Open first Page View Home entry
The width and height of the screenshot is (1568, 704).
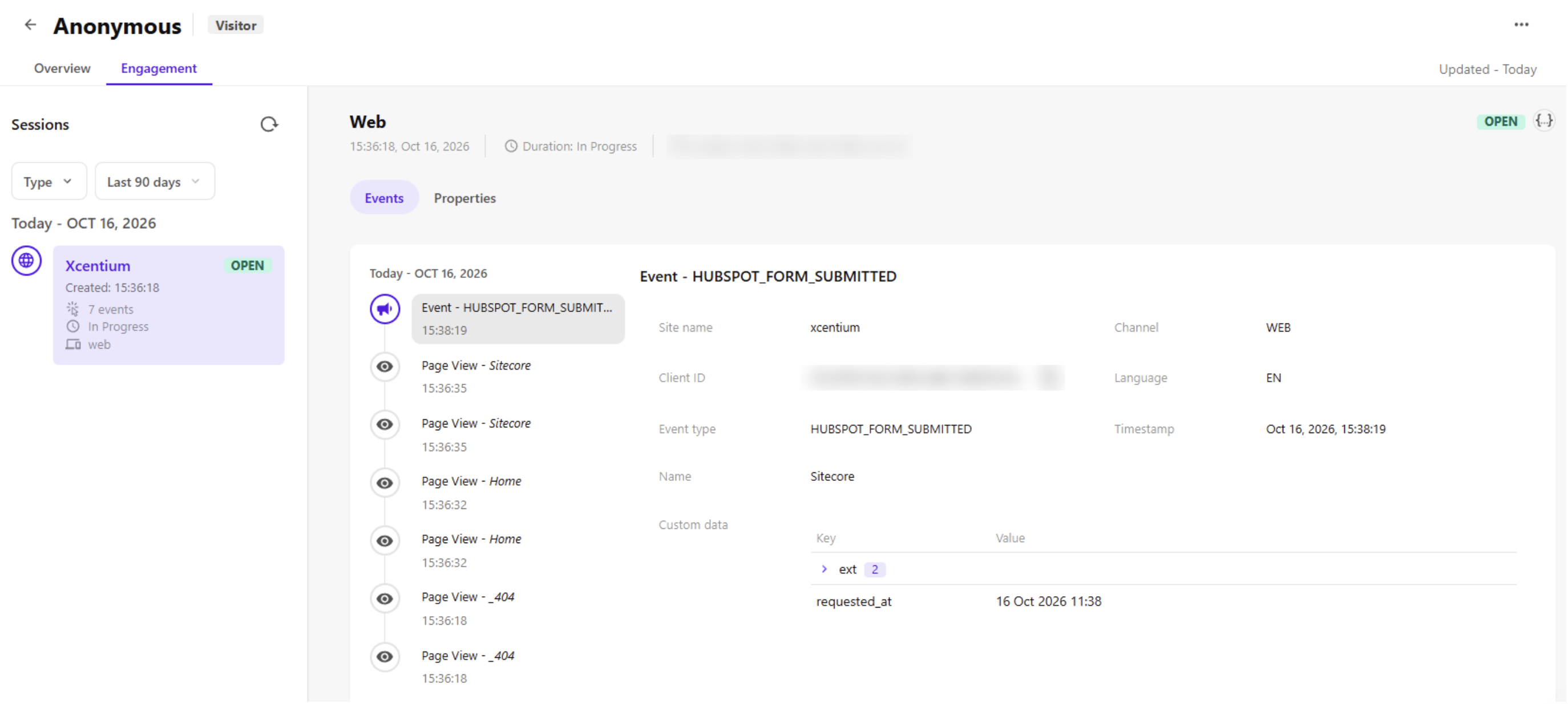tap(471, 493)
